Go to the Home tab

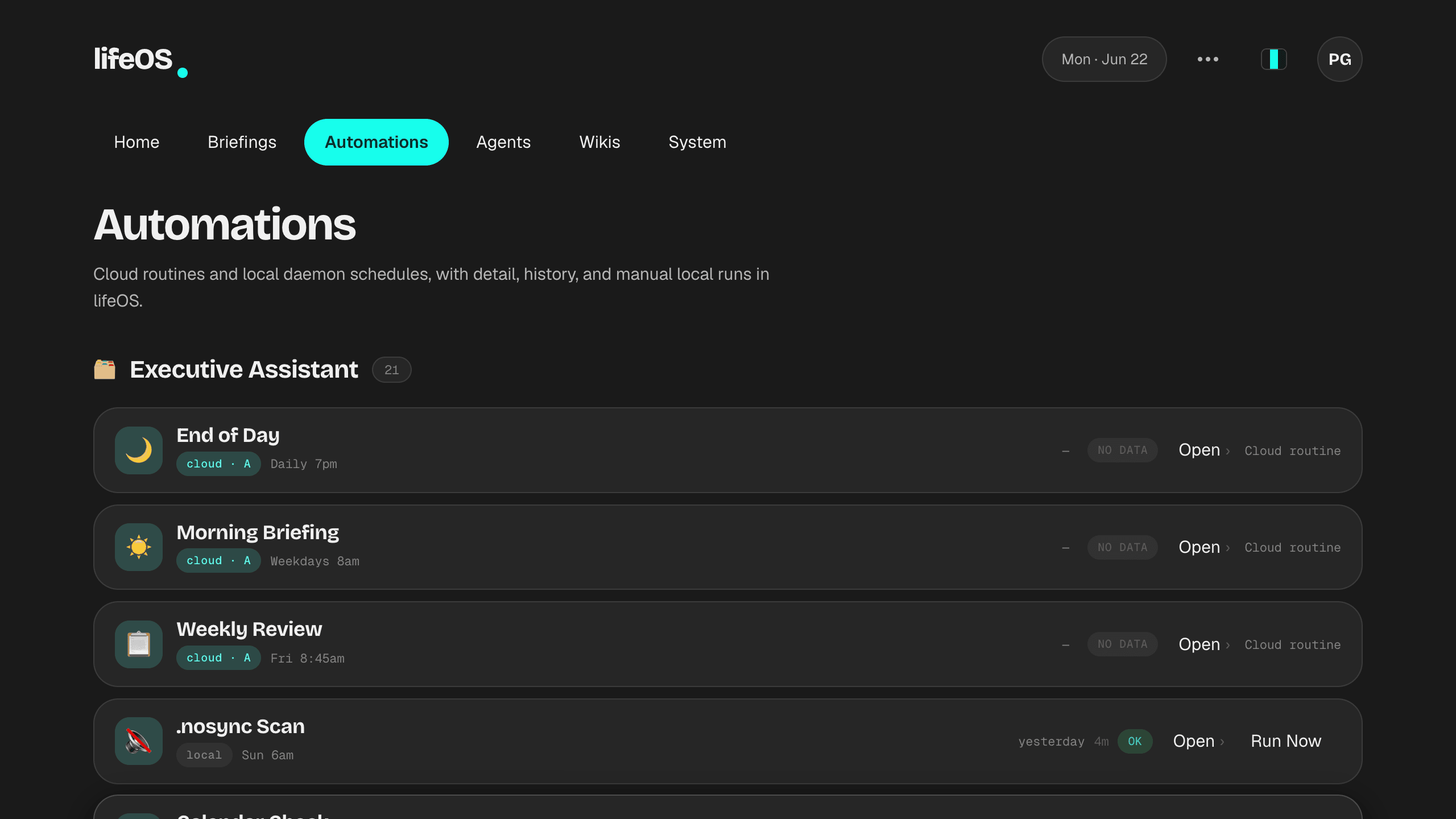coord(136,142)
